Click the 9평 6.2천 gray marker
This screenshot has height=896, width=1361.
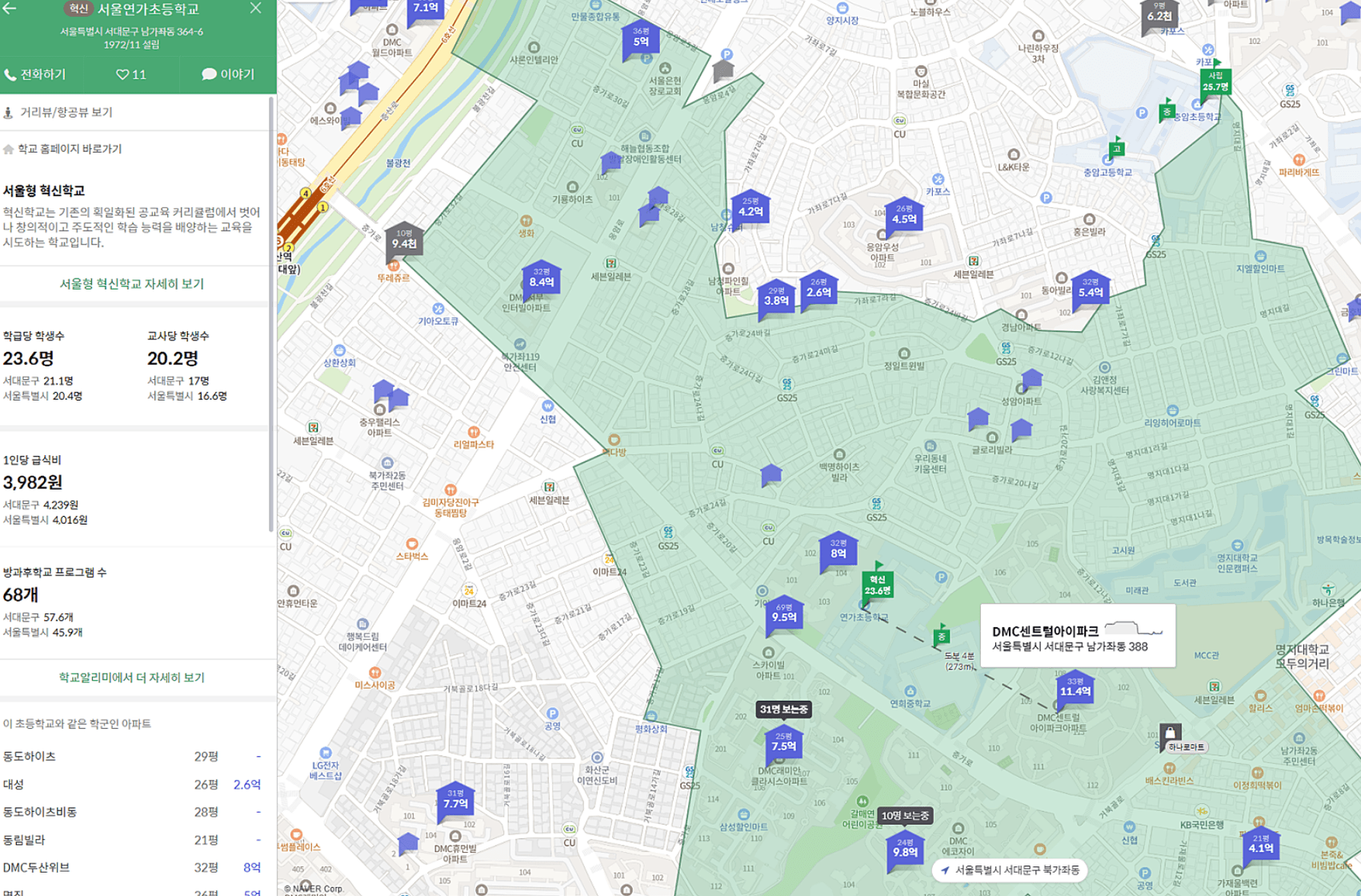[1159, 14]
